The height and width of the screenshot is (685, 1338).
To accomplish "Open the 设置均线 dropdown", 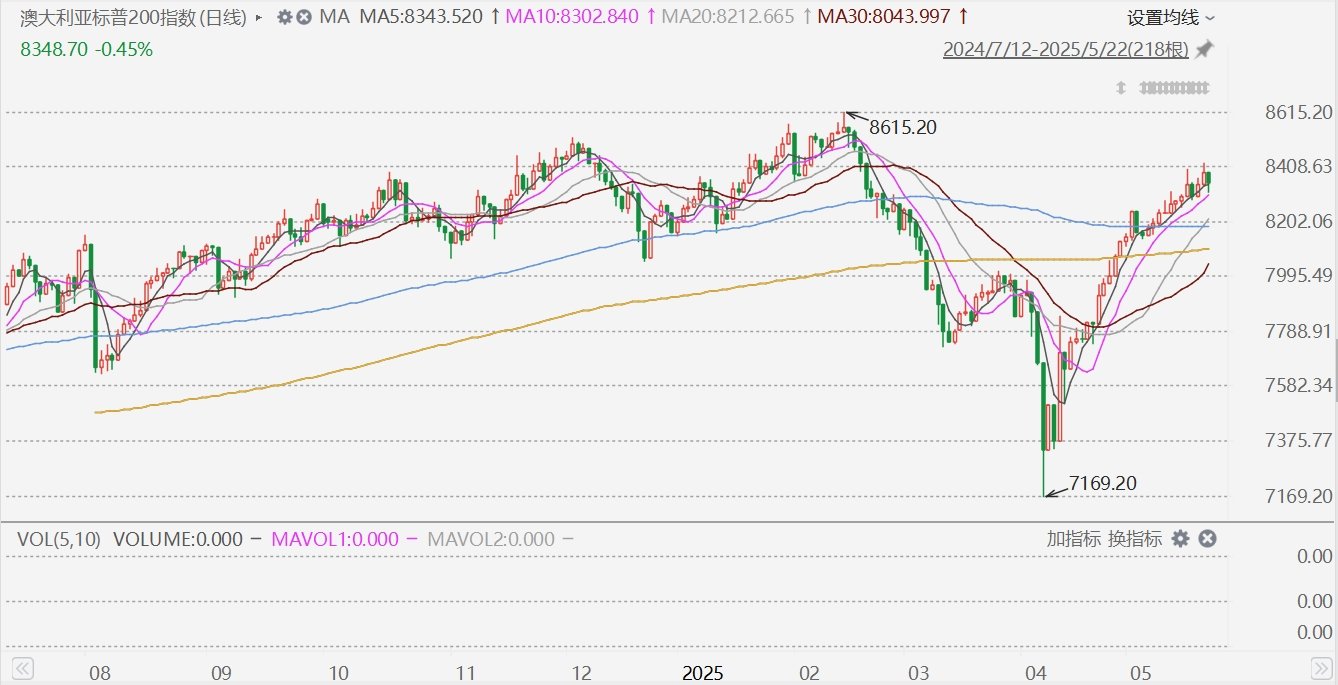I will pos(1171,18).
